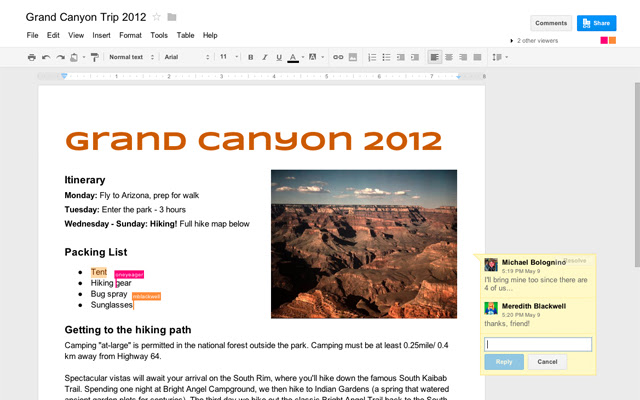Screen dimensions: 640x400
Task: Undo the last edit
Action: click(x=46, y=57)
